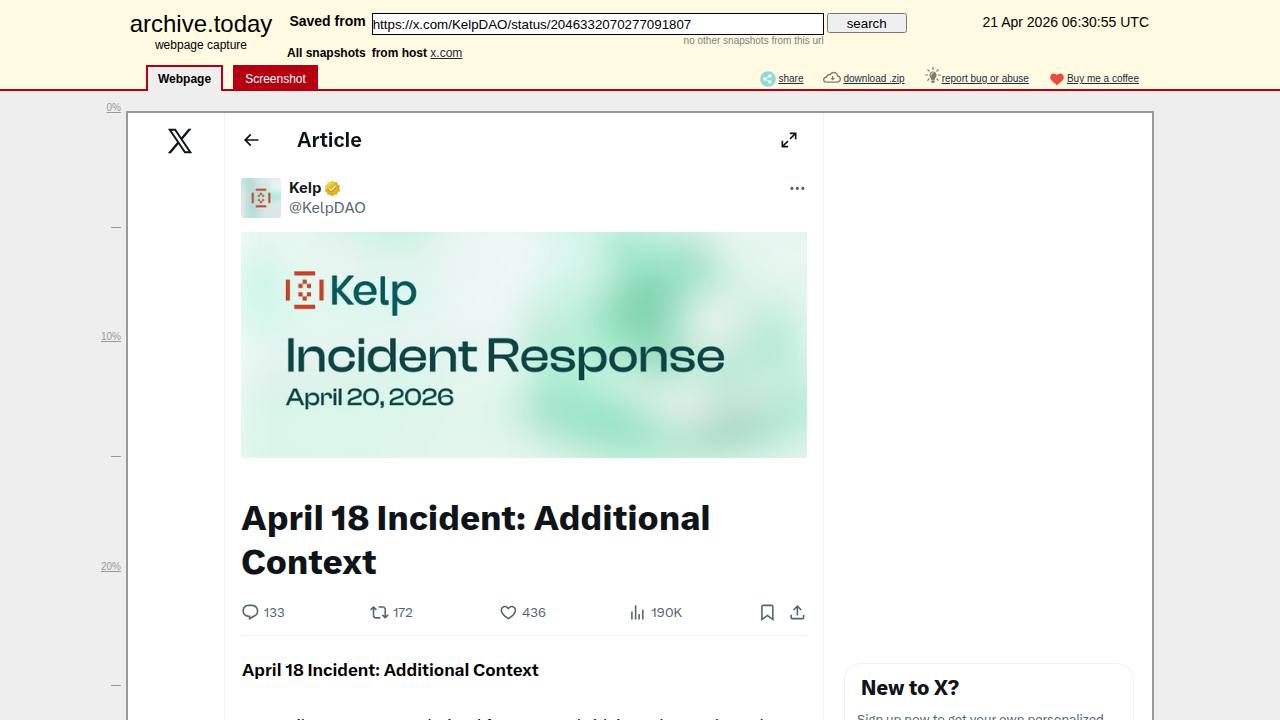The height and width of the screenshot is (720, 1280).
Task: Open the archive.today home link
Action: tap(201, 24)
